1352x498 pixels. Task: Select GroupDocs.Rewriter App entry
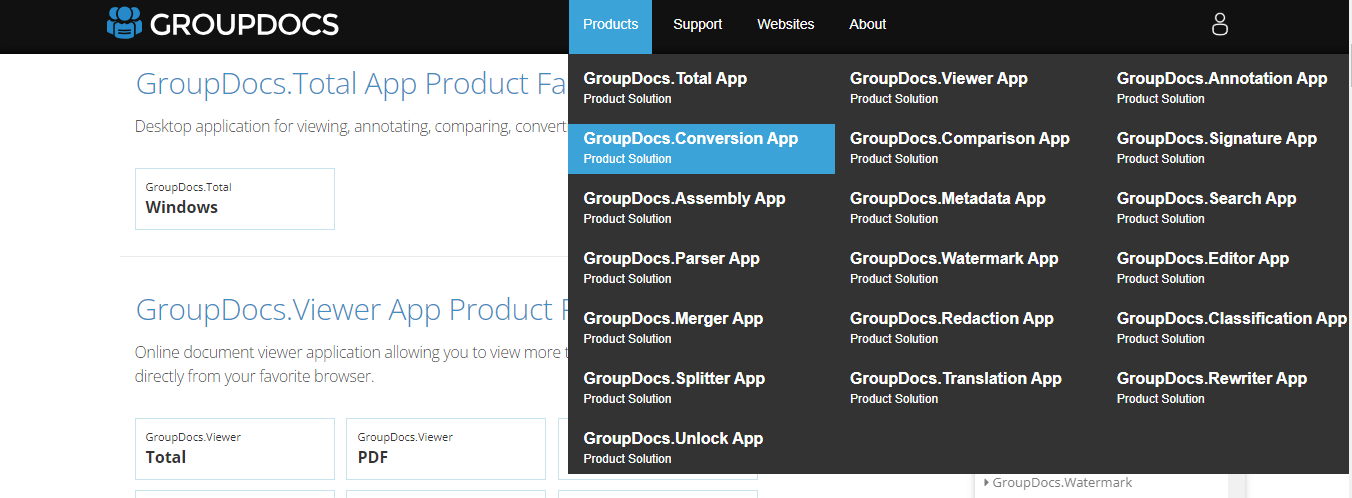1226,389
